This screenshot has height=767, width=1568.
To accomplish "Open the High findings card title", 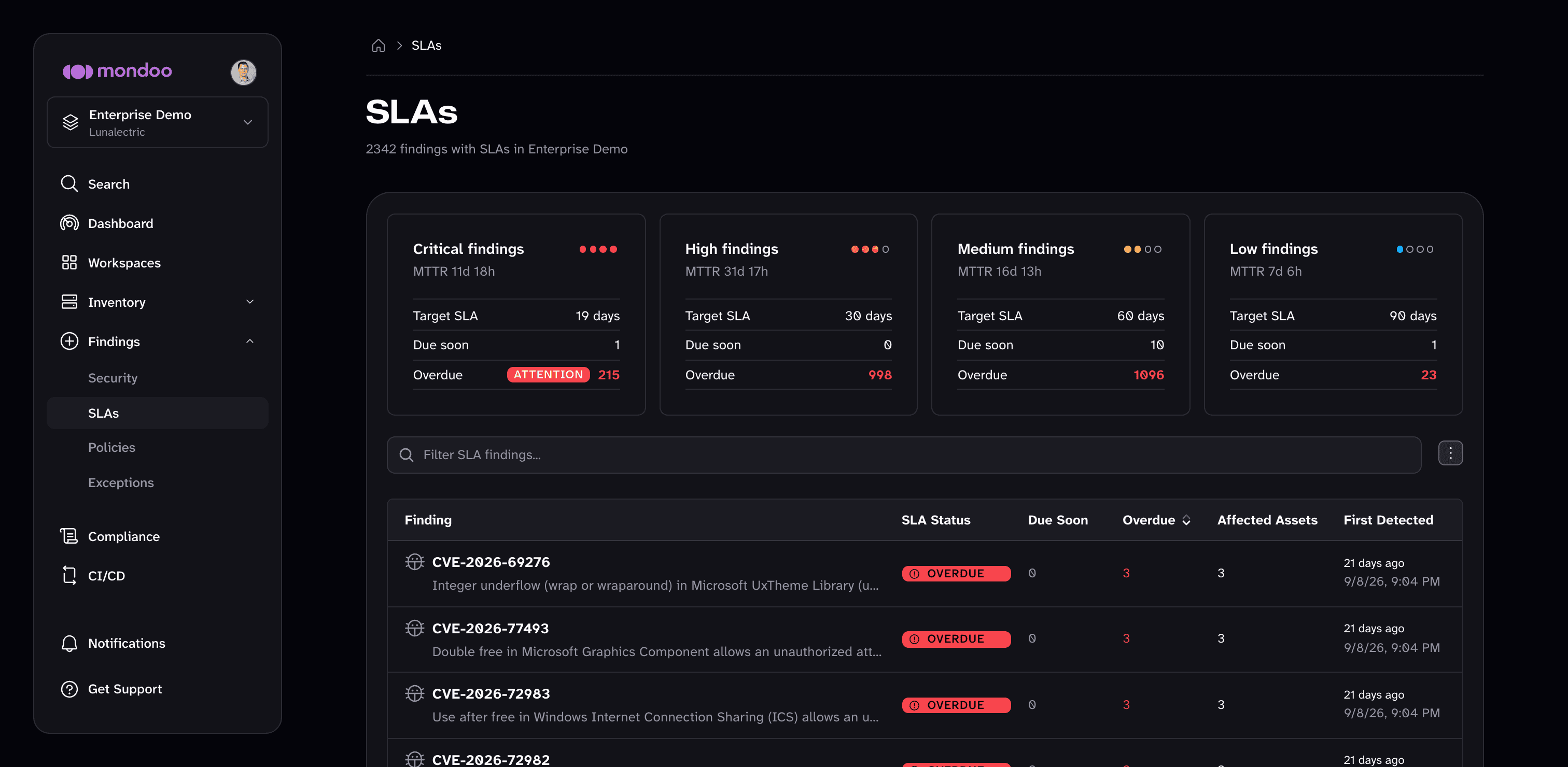I will pyautogui.click(x=732, y=249).
